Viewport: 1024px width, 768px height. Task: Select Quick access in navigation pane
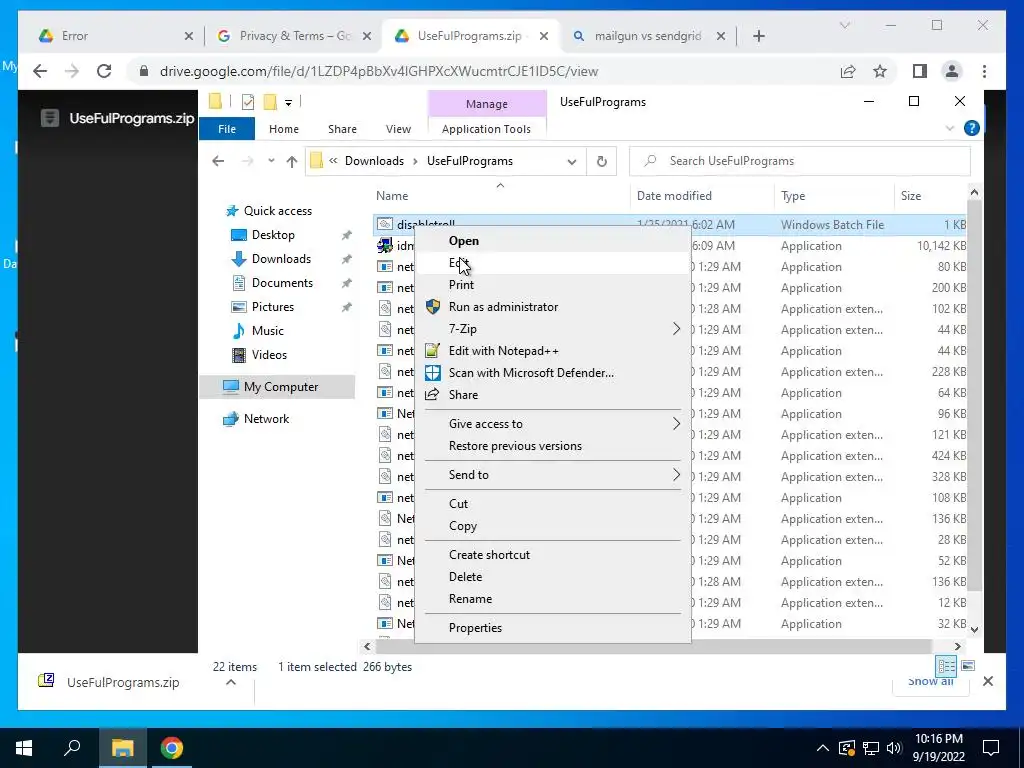278,211
